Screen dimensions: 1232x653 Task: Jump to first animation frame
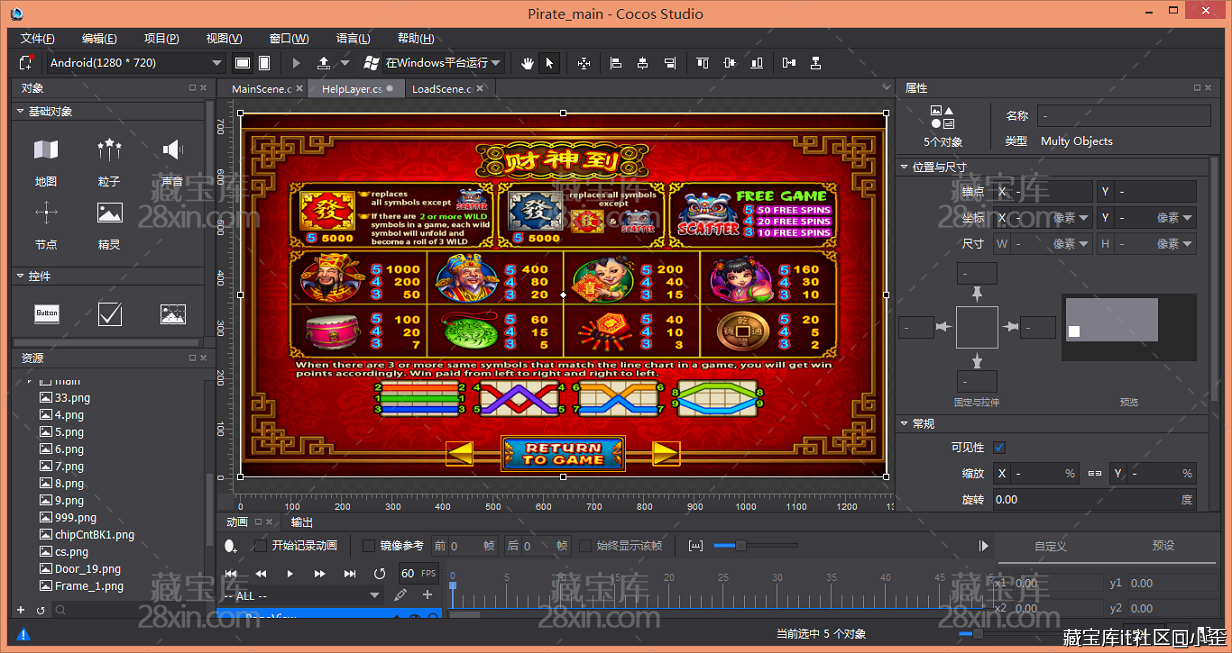[x=231, y=573]
